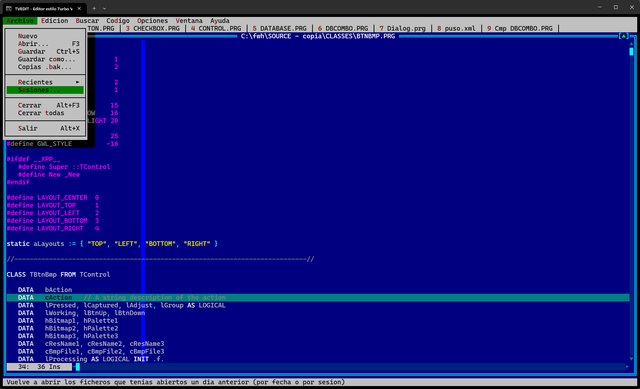640x389 pixels.
Task: Choose Cerrar todas entry
Action: coord(45,113)
